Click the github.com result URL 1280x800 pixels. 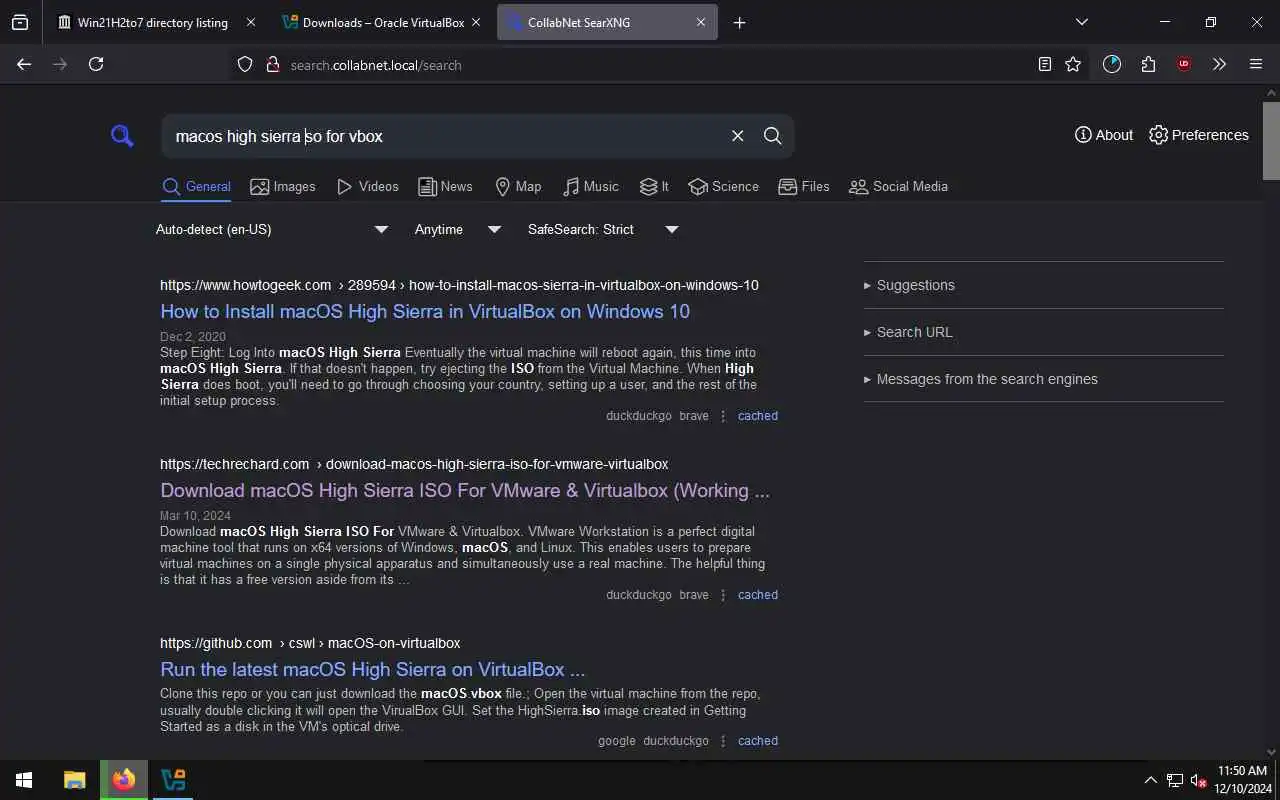tap(310, 643)
